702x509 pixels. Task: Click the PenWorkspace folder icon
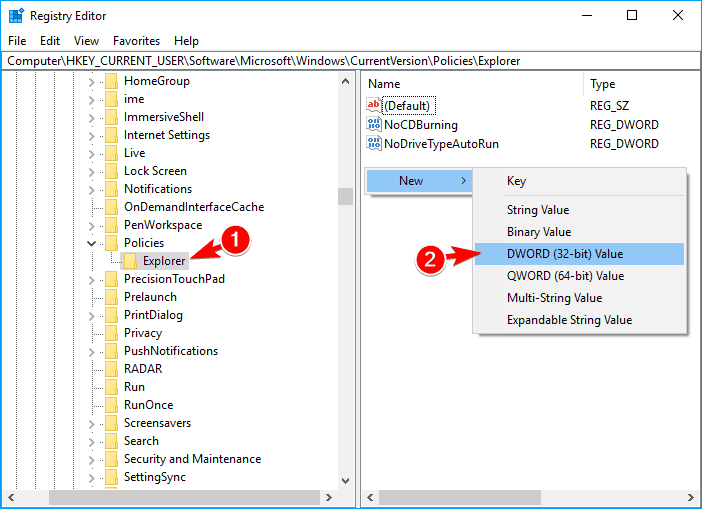click(111, 225)
